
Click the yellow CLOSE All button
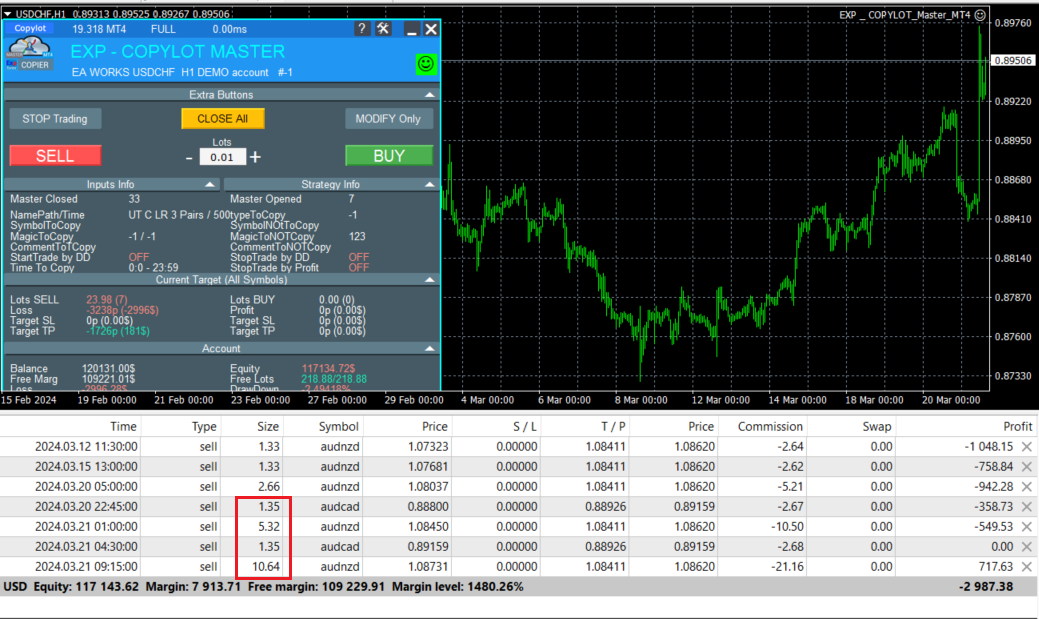223,119
